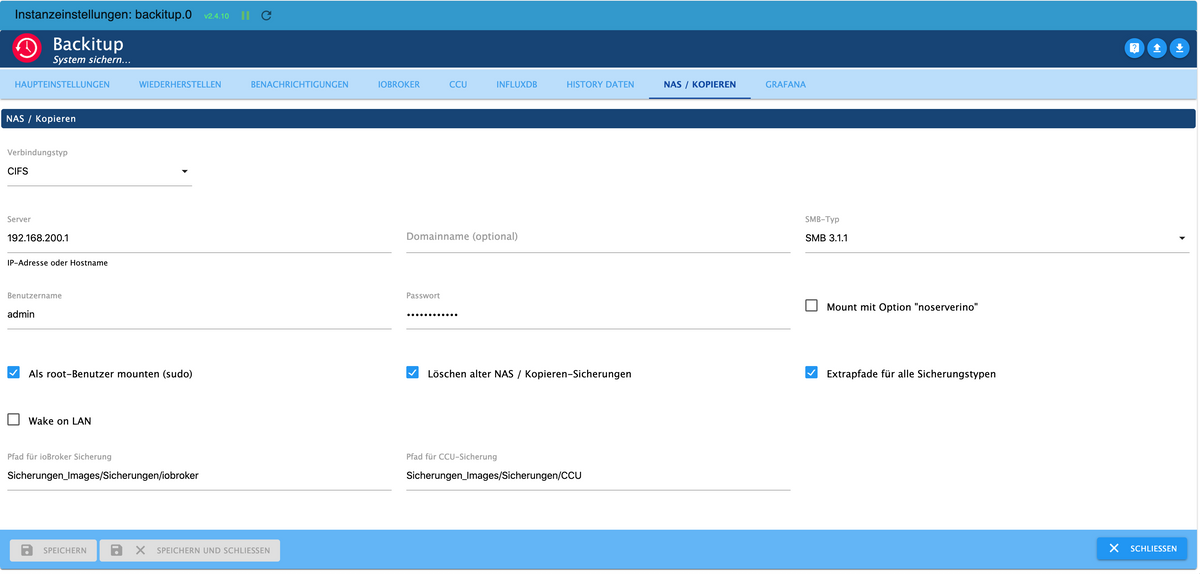Click Speichern und Schliessen button
Viewport: 1200px width, 574px height.
190,550
